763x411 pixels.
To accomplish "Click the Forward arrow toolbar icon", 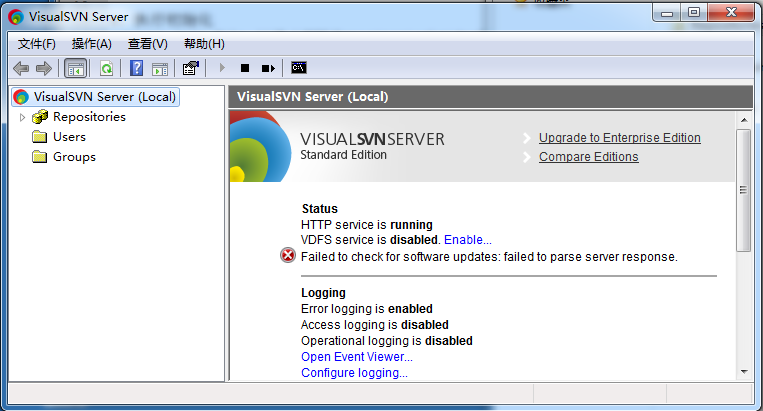I will point(44,68).
